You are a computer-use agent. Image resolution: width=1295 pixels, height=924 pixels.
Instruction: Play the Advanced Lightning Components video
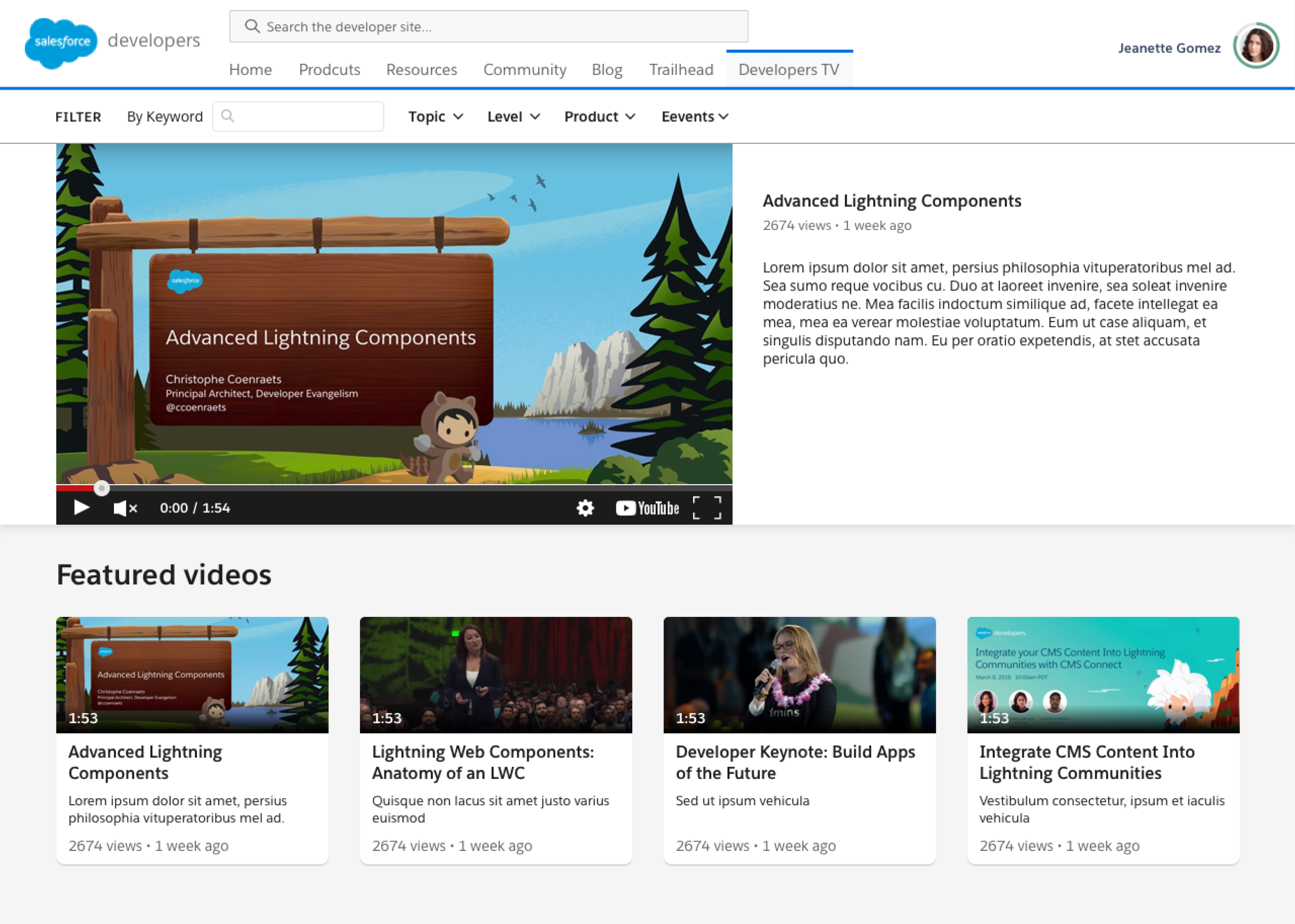click(x=81, y=508)
